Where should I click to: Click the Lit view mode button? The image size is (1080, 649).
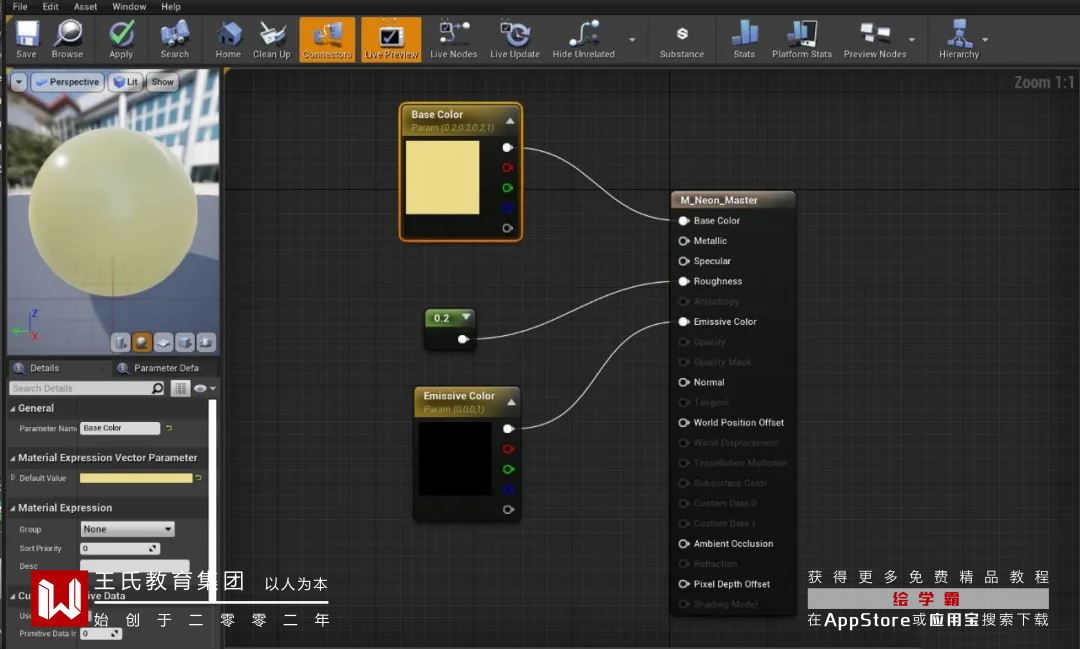(126, 82)
